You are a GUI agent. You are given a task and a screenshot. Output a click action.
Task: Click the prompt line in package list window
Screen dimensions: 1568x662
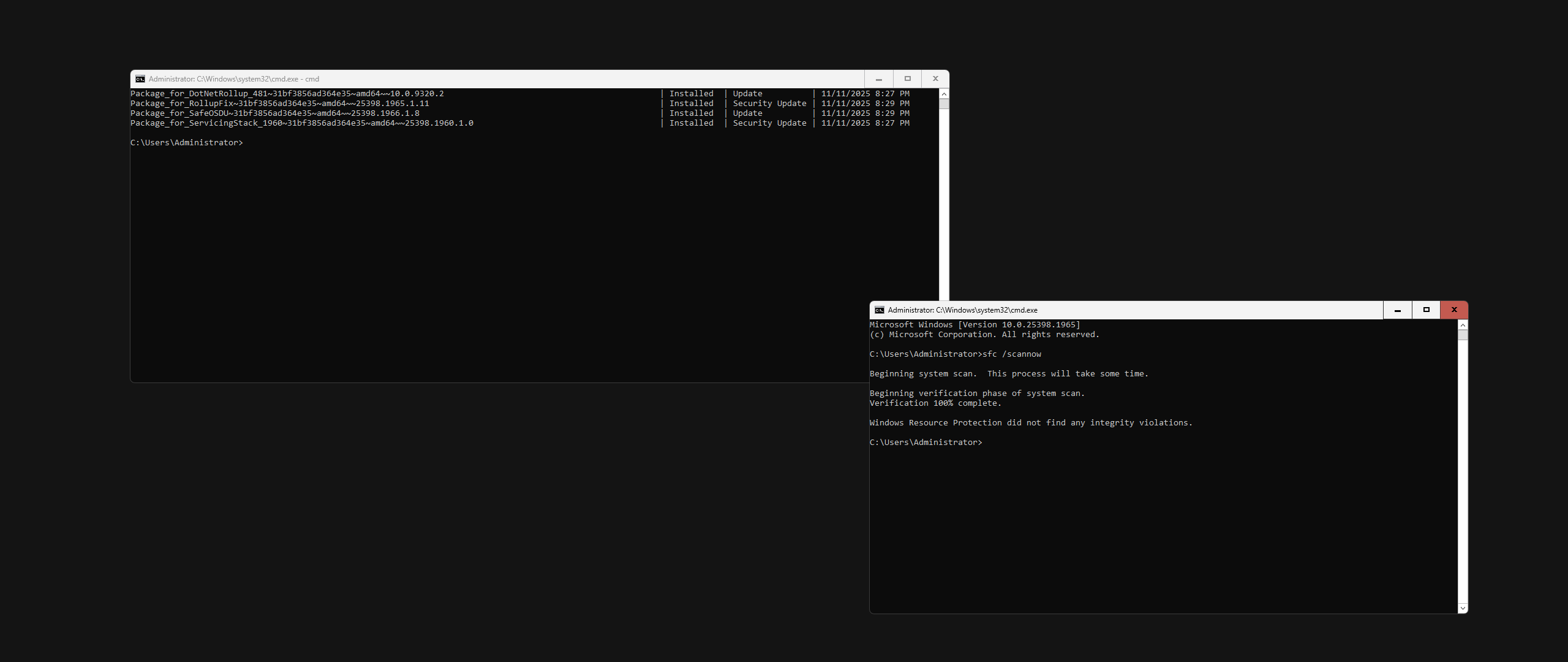(x=187, y=143)
